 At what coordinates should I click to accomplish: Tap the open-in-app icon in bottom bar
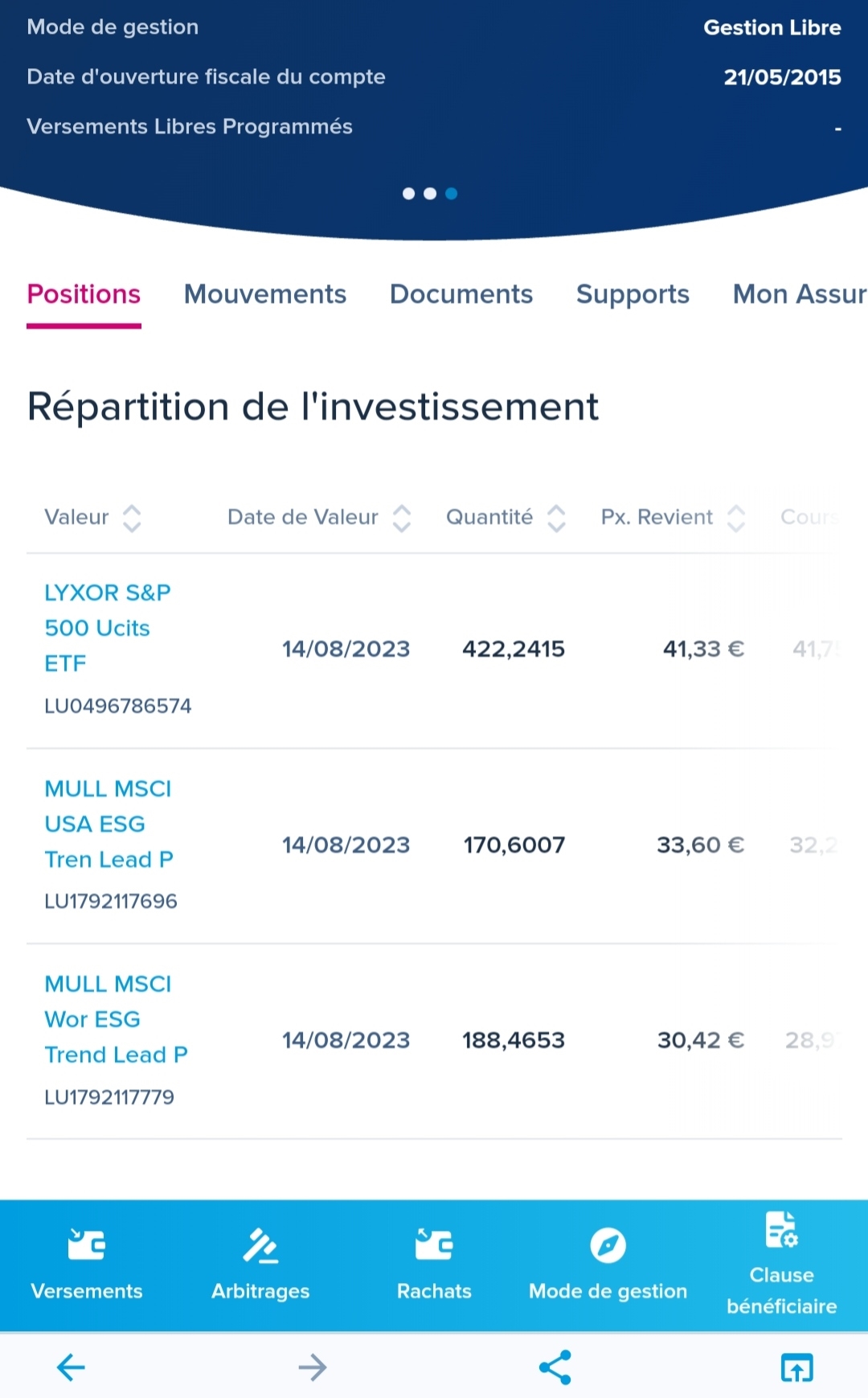pyautogui.click(x=796, y=1367)
